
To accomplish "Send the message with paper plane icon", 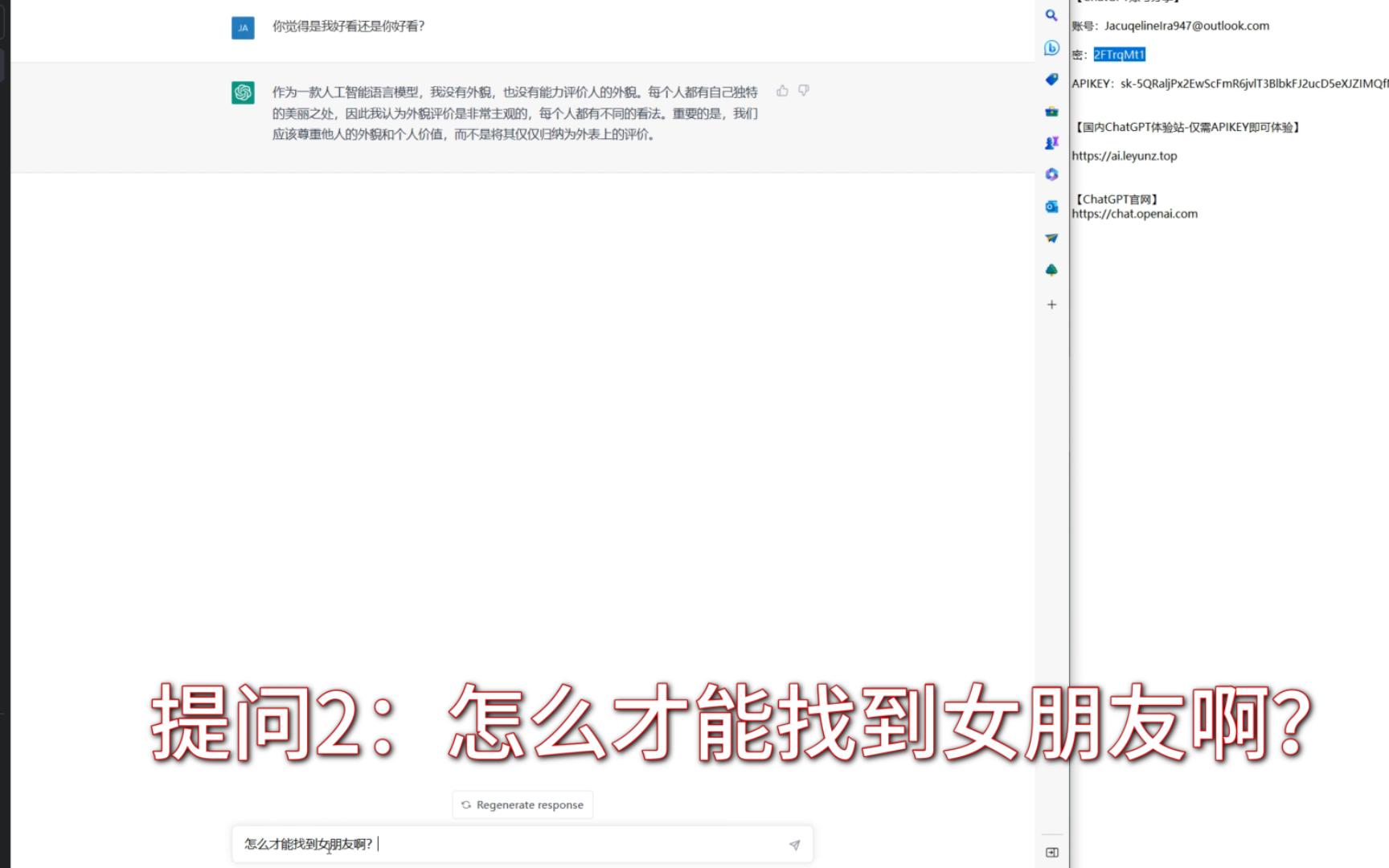I will click(x=794, y=845).
